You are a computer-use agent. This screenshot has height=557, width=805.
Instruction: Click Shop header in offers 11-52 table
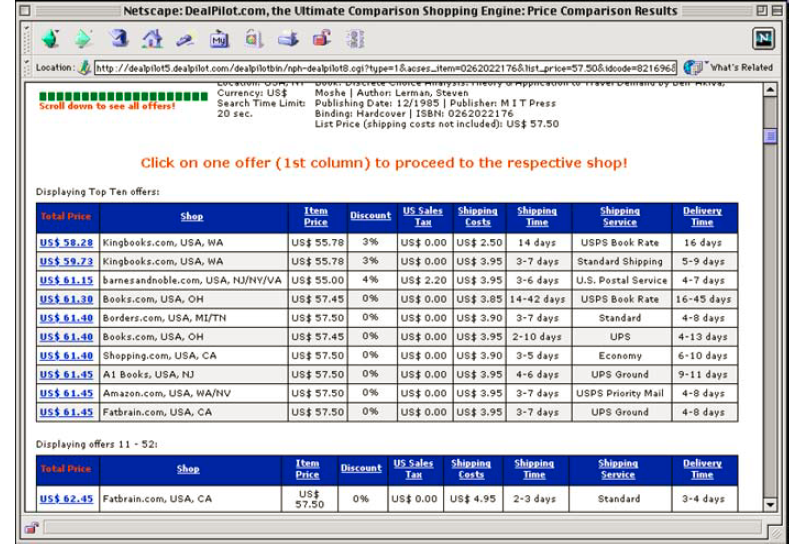pos(188,469)
